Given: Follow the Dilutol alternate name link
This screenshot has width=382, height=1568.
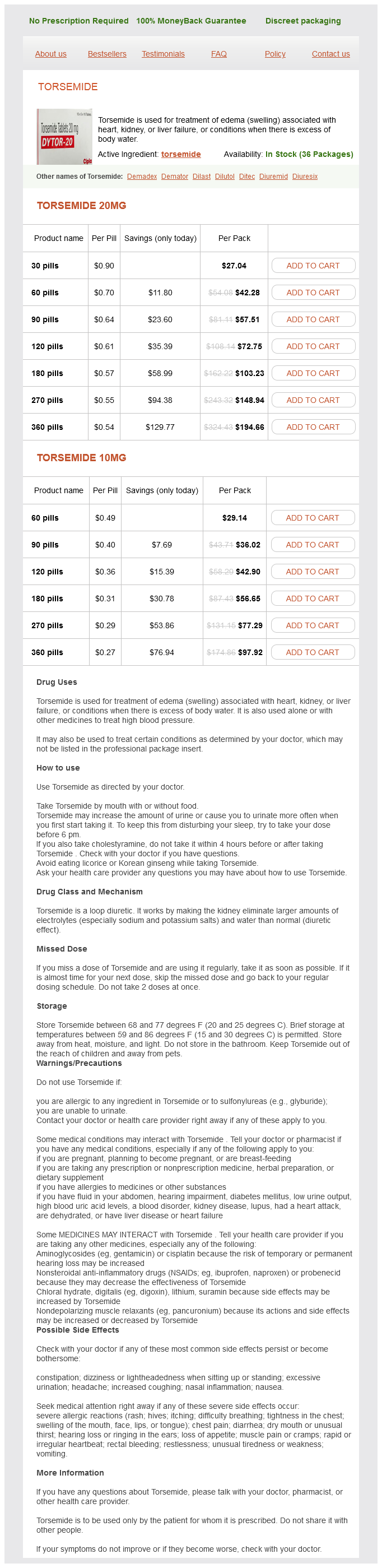Looking at the screenshot, I should pyautogui.click(x=225, y=177).
